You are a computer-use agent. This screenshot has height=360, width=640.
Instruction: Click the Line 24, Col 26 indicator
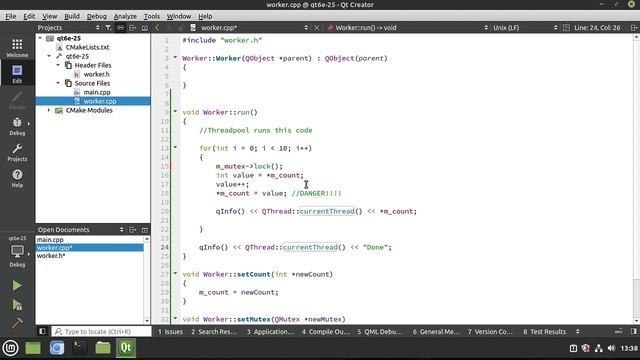click(x=597, y=28)
